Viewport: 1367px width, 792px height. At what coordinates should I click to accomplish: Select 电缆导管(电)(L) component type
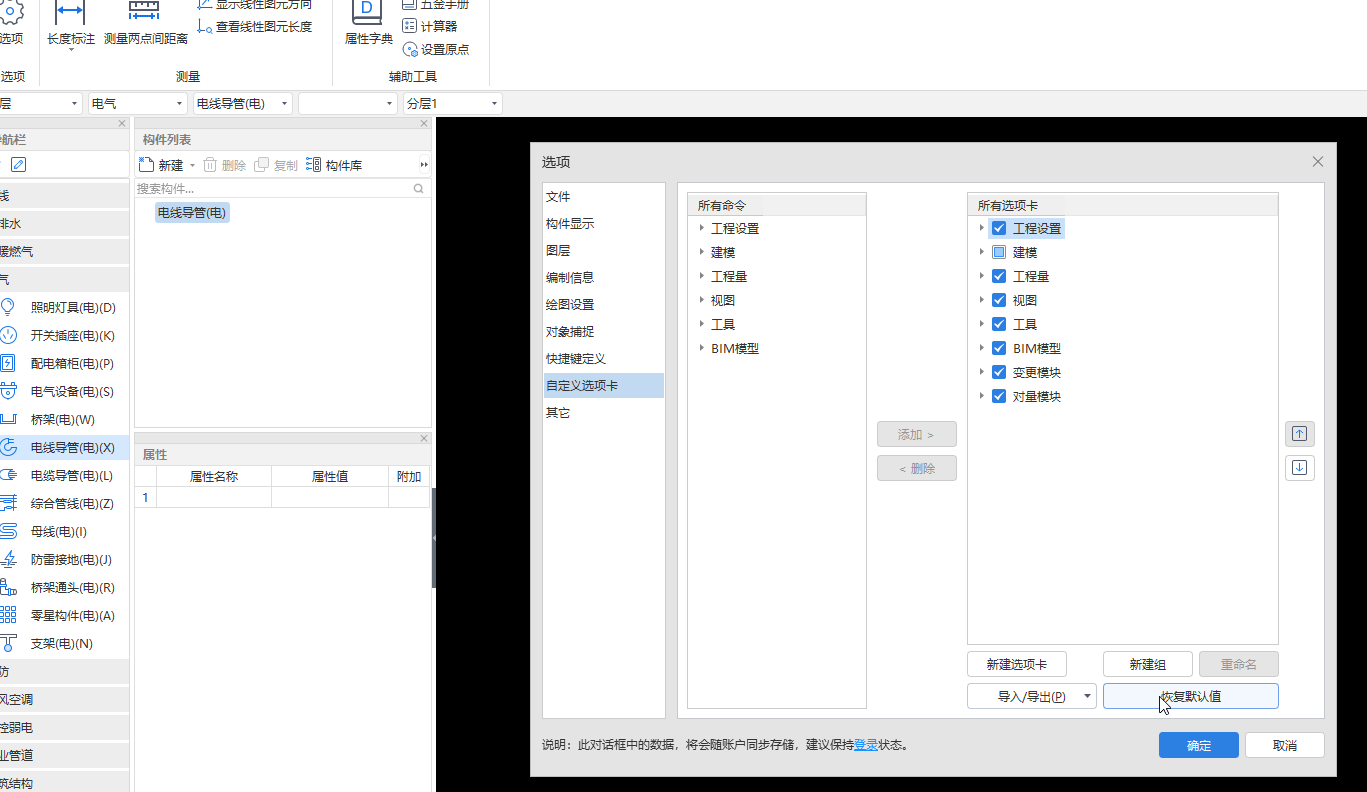click(x=64, y=476)
